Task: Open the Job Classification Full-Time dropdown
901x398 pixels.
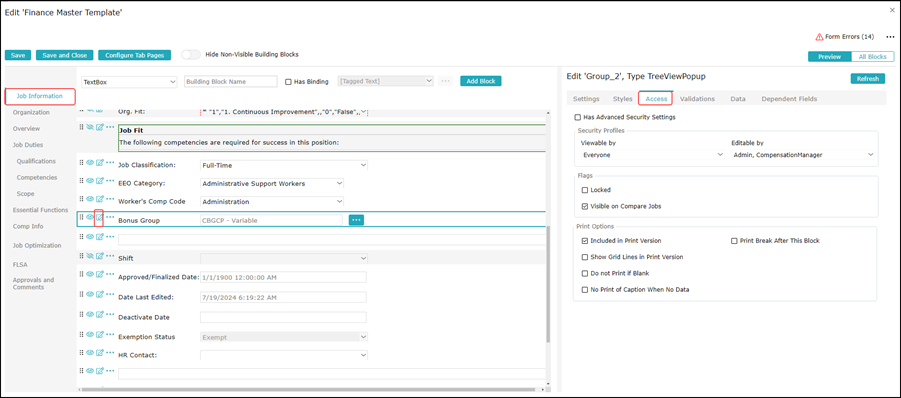Action: coord(284,165)
